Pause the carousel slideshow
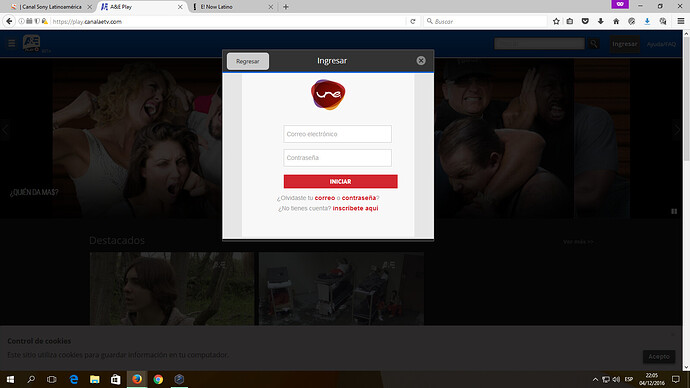Image resolution: width=690 pixels, height=388 pixels. click(674, 212)
